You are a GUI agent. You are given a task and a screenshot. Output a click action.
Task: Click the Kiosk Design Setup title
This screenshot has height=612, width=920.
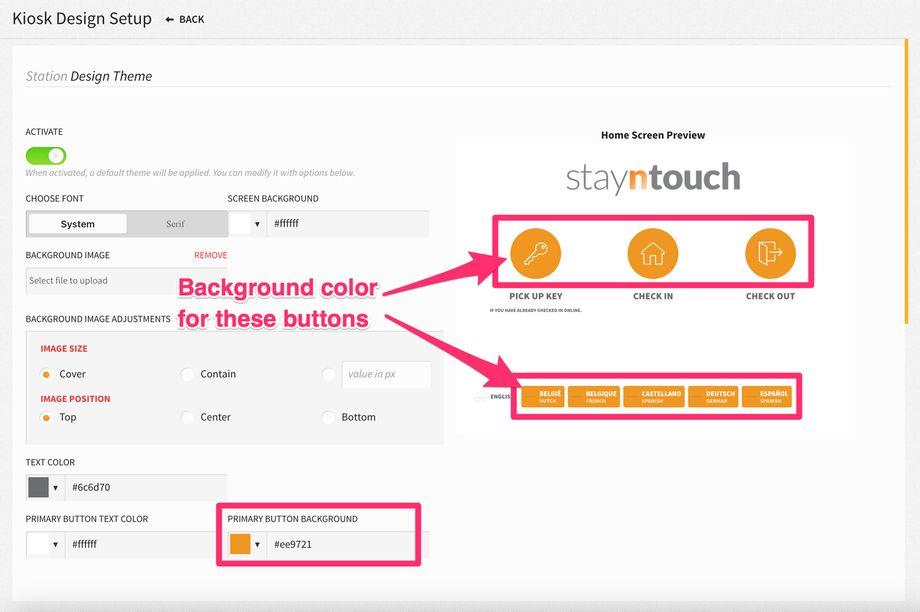click(82, 19)
